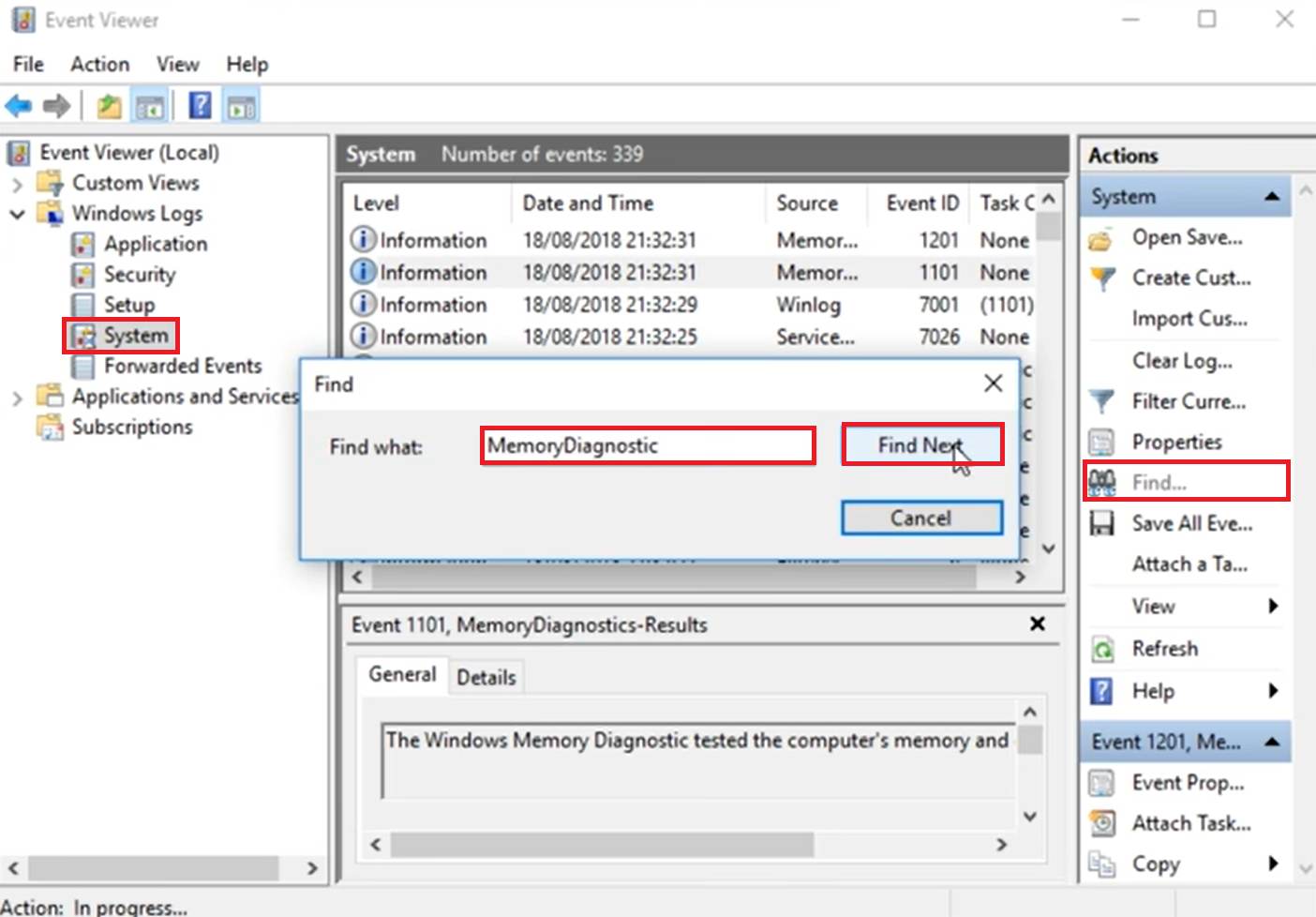Open a saved log via the folder toolbar icon
Viewport: 1316px width, 917px height.
pos(108,105)
